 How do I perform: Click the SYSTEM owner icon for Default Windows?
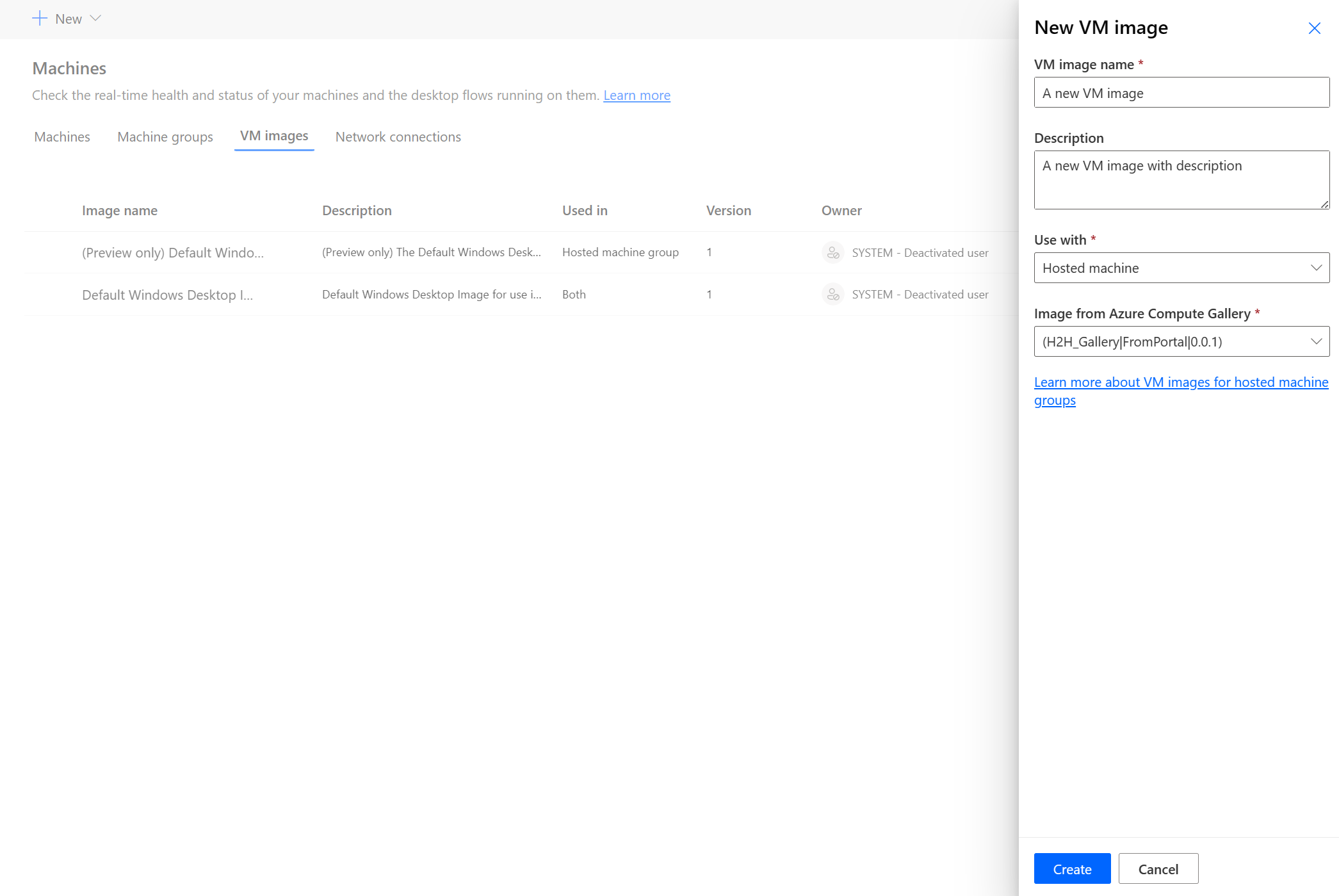[x=832, y=294]
